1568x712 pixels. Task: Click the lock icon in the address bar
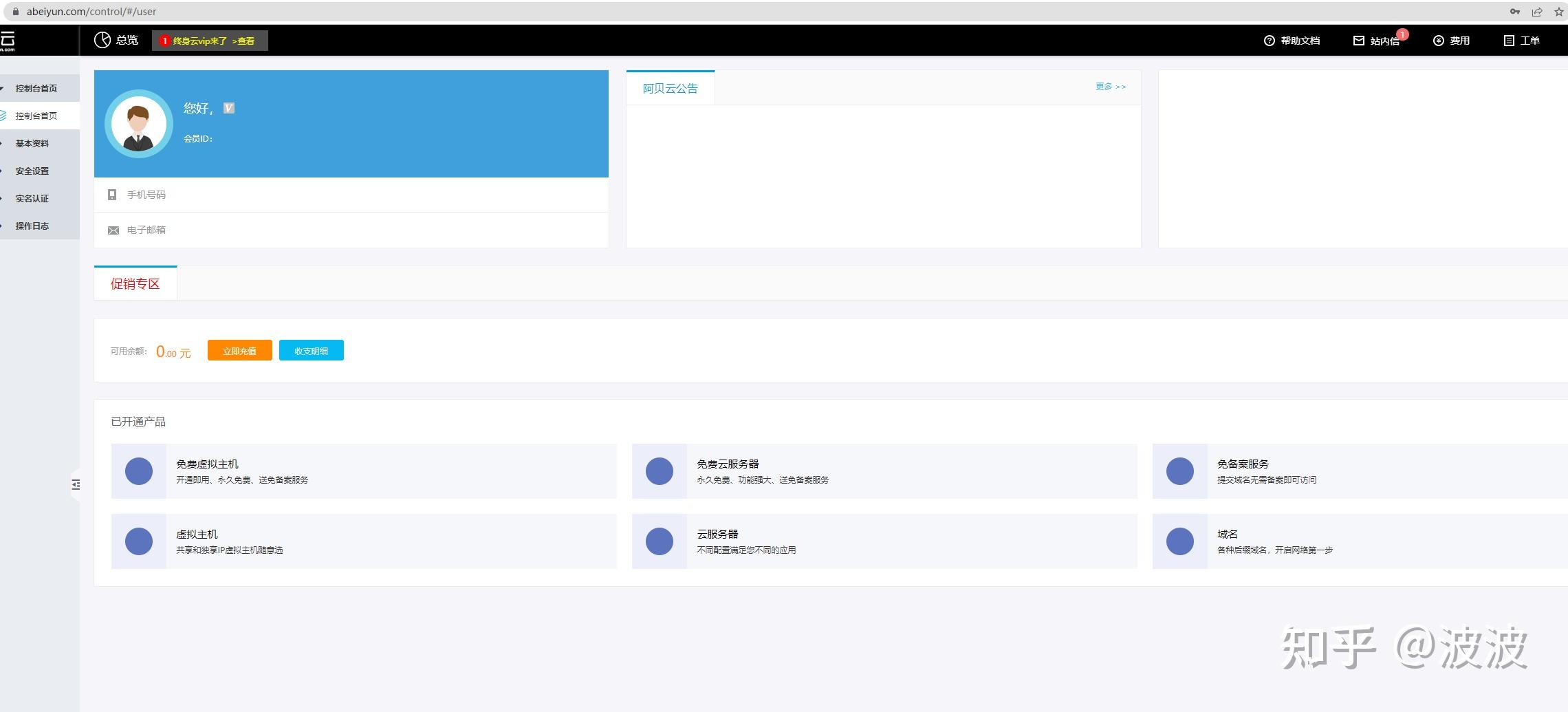click(16, 12)
